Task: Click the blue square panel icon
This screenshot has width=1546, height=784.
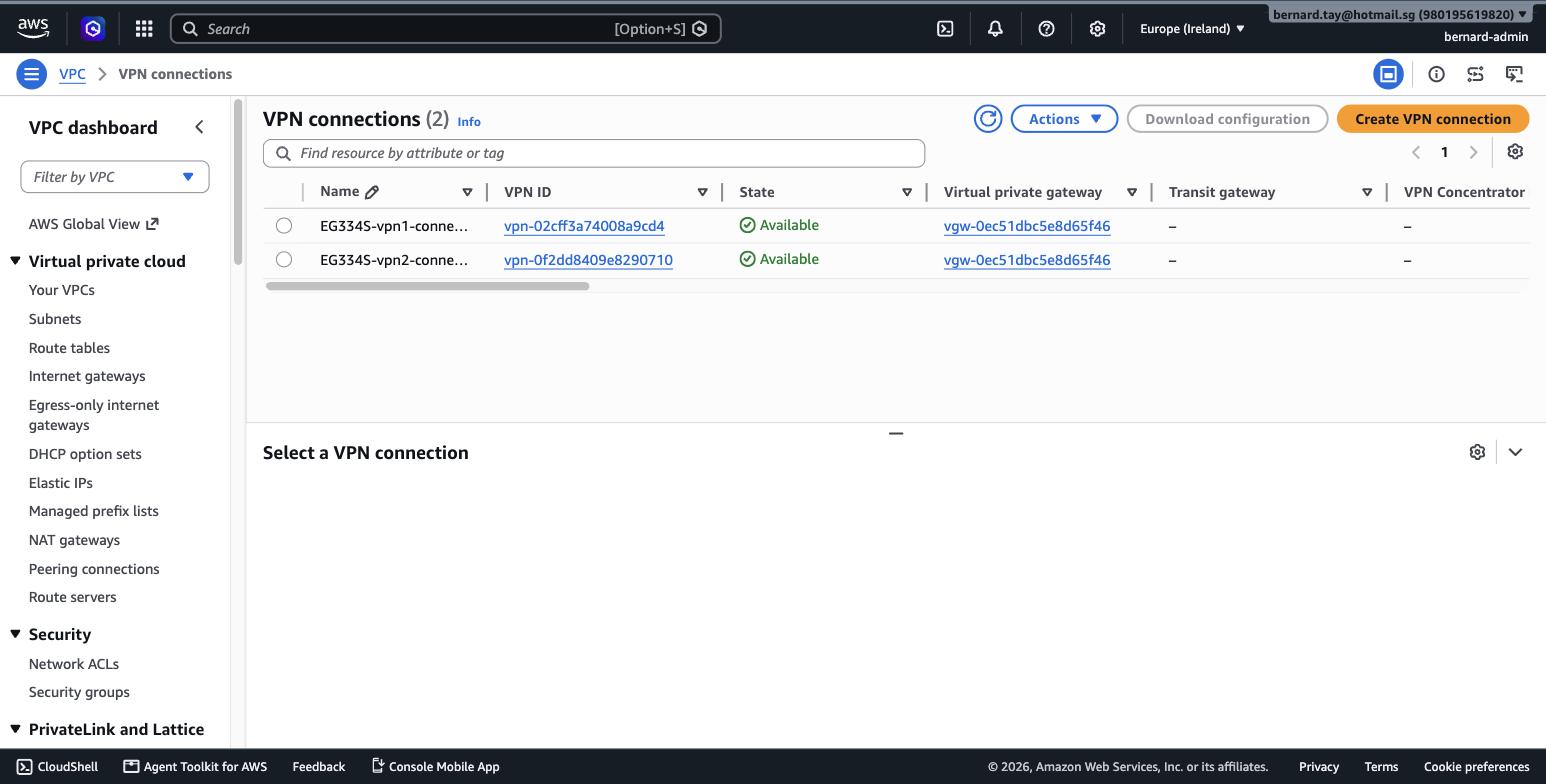Action: tap(1388, 74)
